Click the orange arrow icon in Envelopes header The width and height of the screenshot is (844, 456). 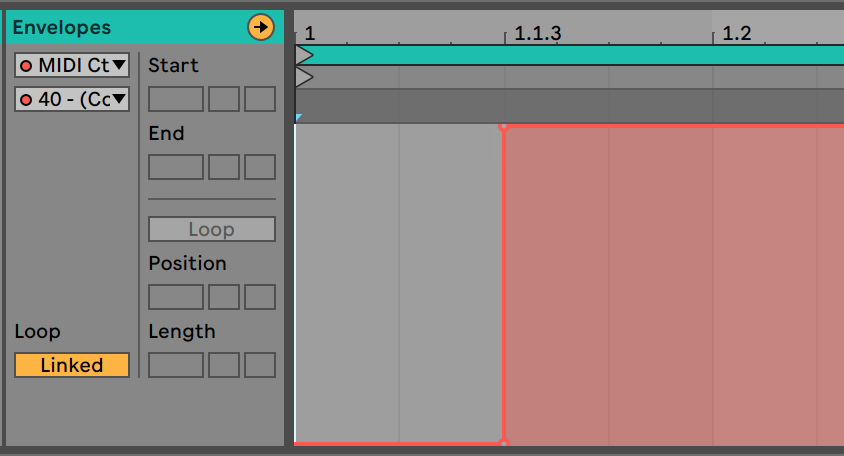click(261, 27)
